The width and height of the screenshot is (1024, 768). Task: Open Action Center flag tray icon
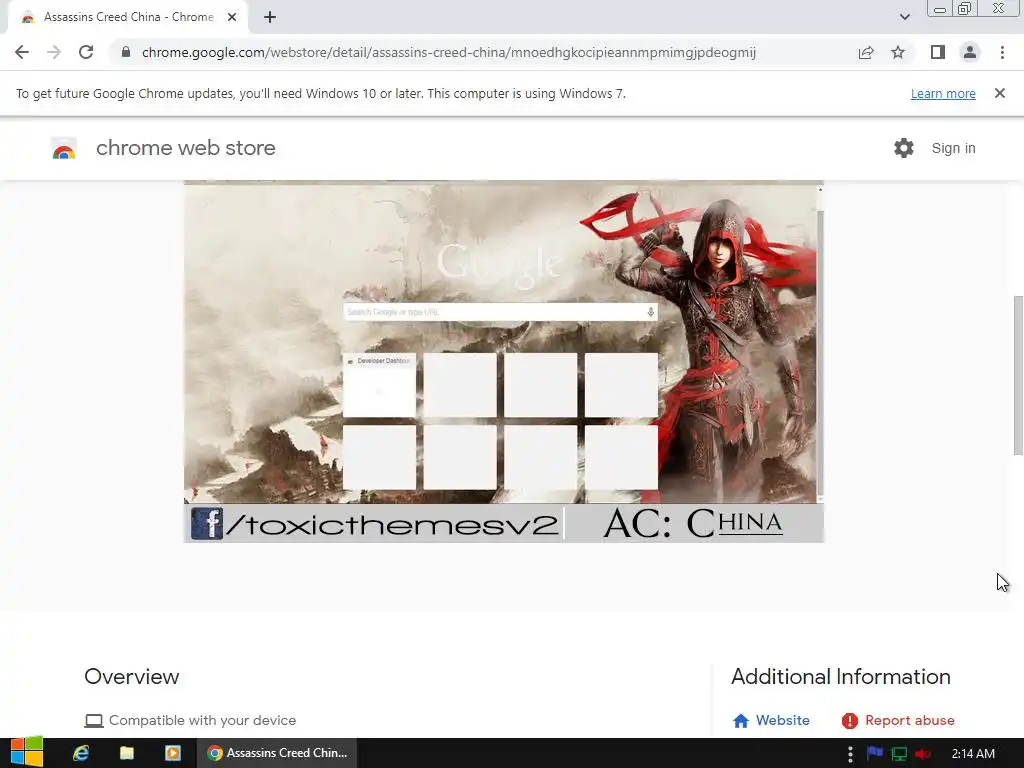point(874,754)
